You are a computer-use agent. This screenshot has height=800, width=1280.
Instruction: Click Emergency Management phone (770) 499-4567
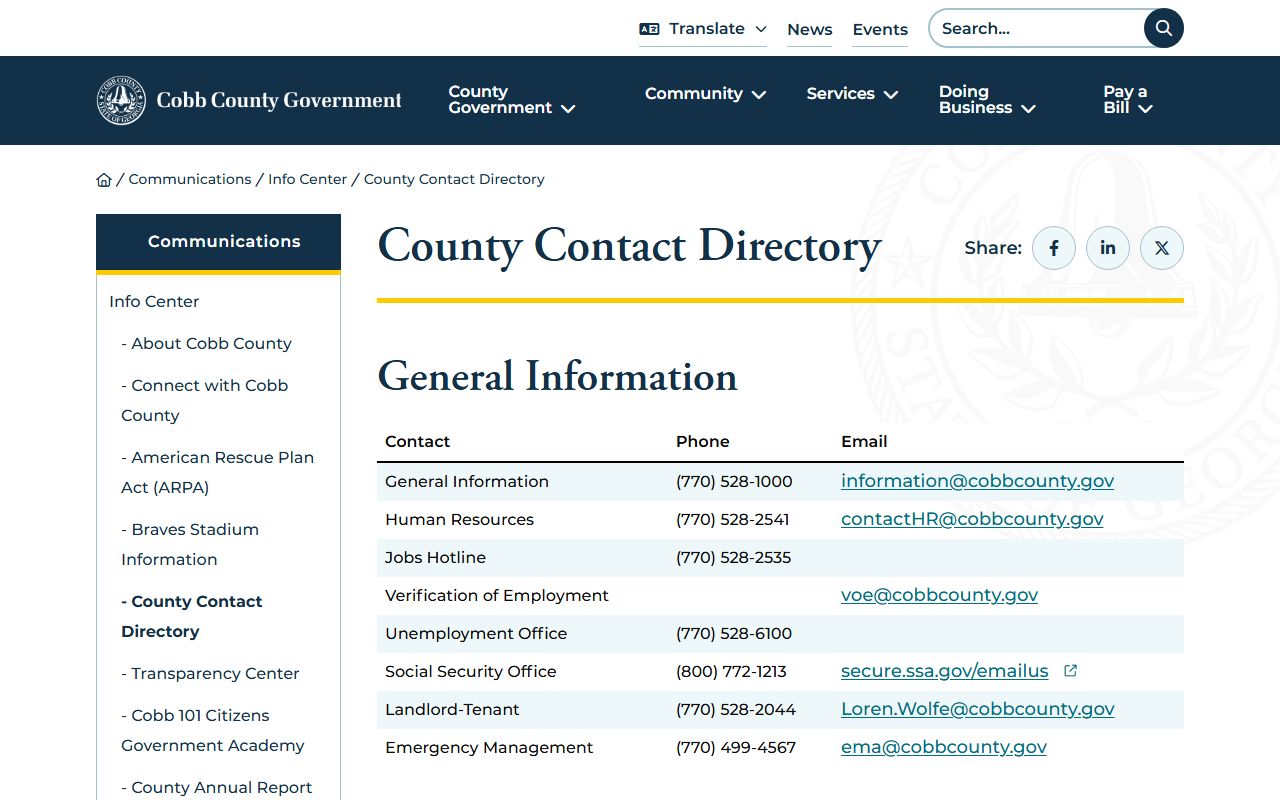tap(736, 748)
